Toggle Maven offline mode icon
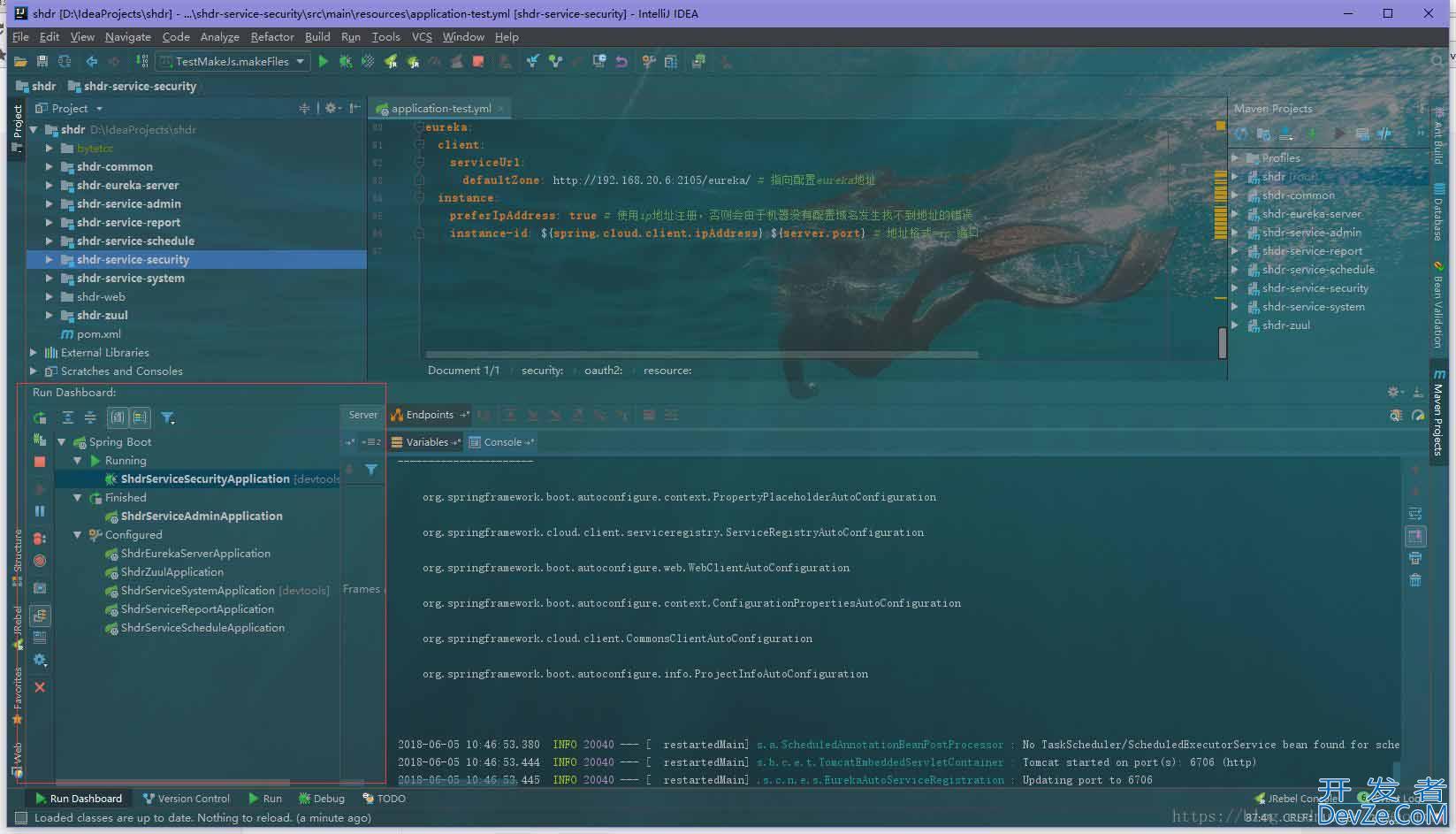This screenshot has height=834, width=1456. [1384, 134]
